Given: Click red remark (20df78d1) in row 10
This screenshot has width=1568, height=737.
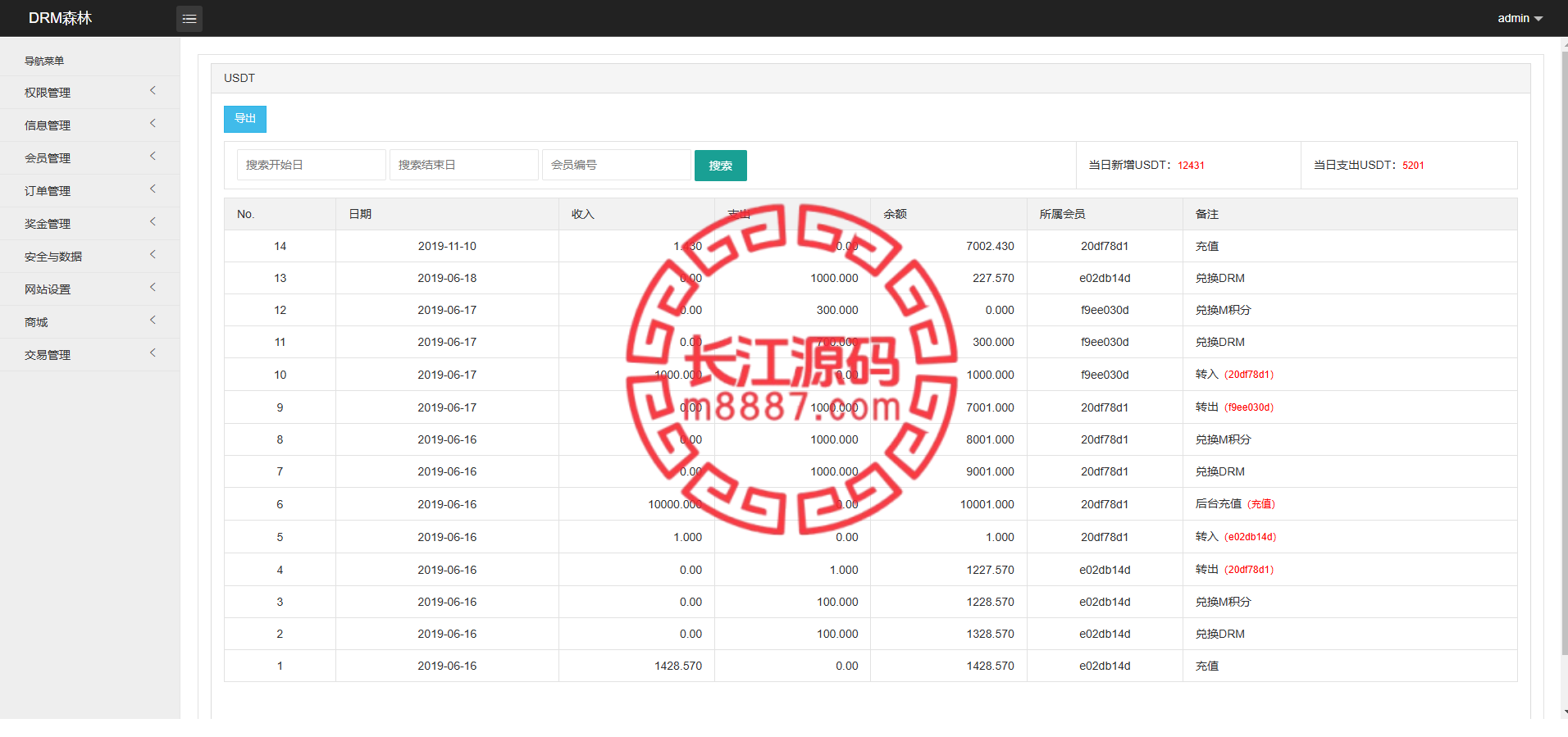Looking at the screenshot, I should [x=1249, y=375].
